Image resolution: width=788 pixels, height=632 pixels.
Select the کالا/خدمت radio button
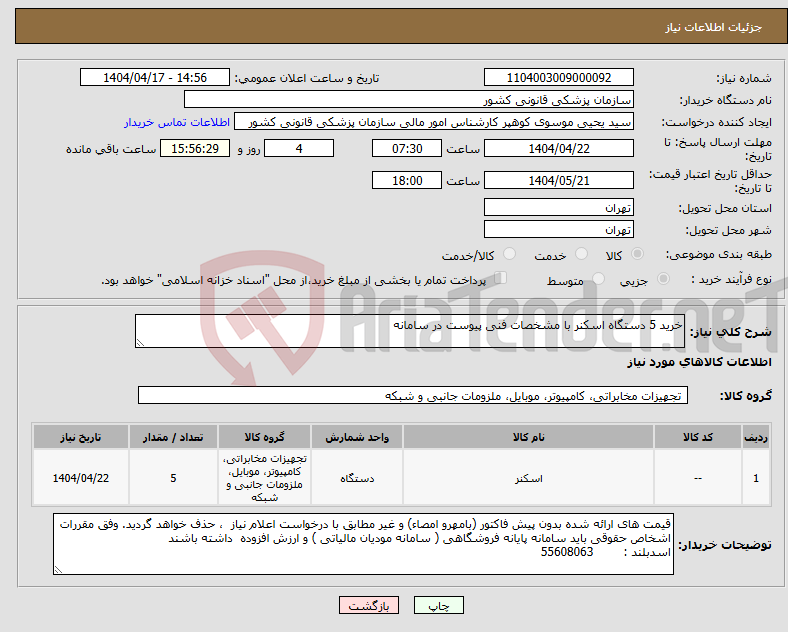pos(509,254)
